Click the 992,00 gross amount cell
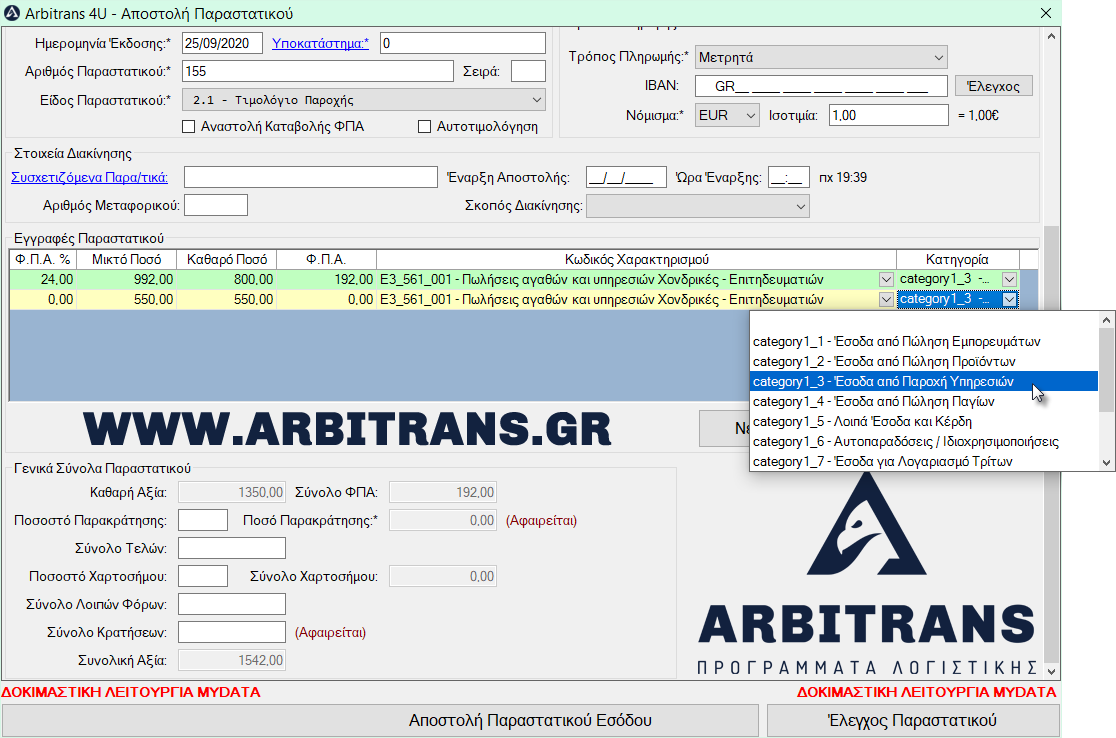 tap(126, 280)
